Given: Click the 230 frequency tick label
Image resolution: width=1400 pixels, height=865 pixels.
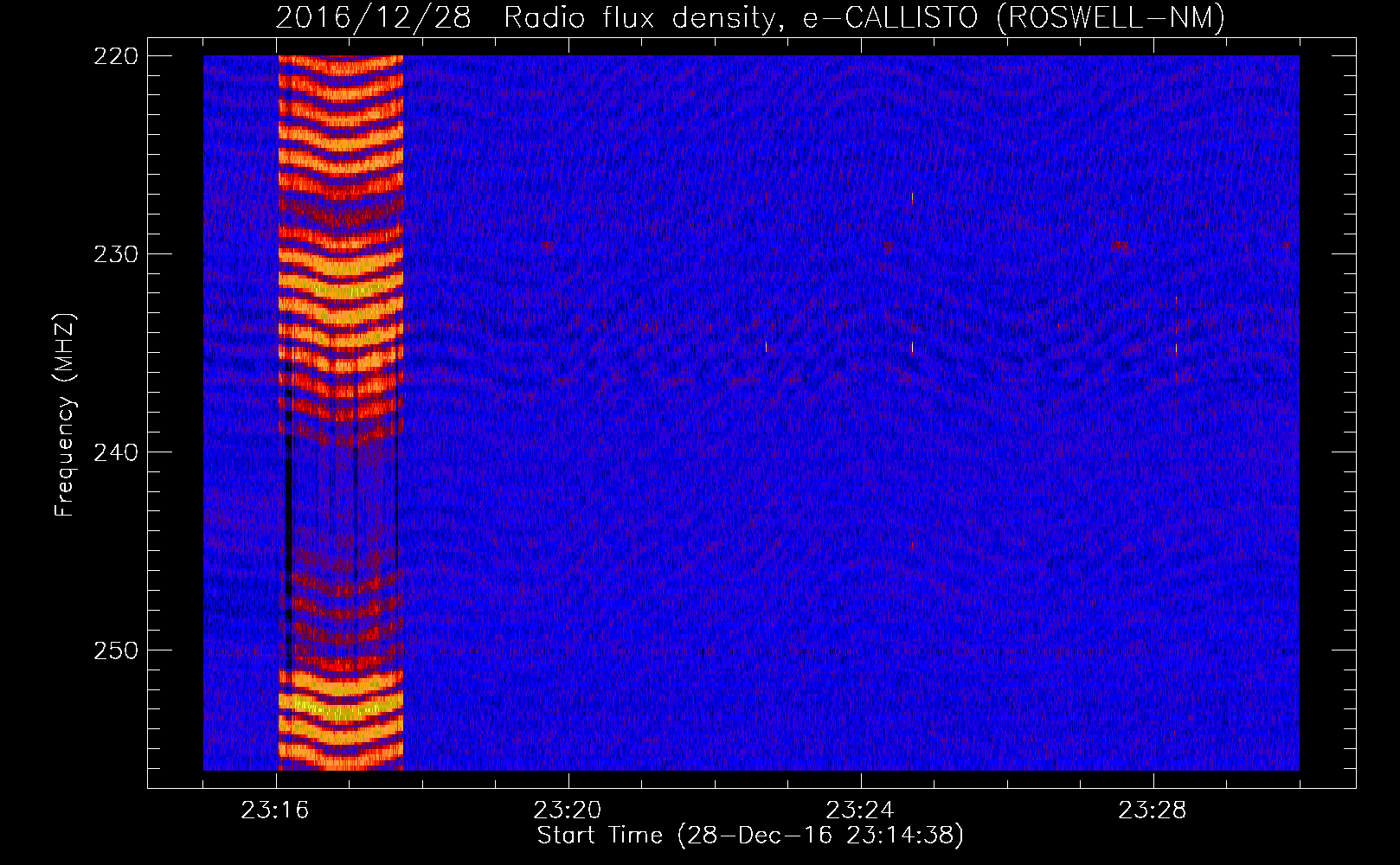Looking at the screenshot, I should pyautogui.click(x=115, y=254).
